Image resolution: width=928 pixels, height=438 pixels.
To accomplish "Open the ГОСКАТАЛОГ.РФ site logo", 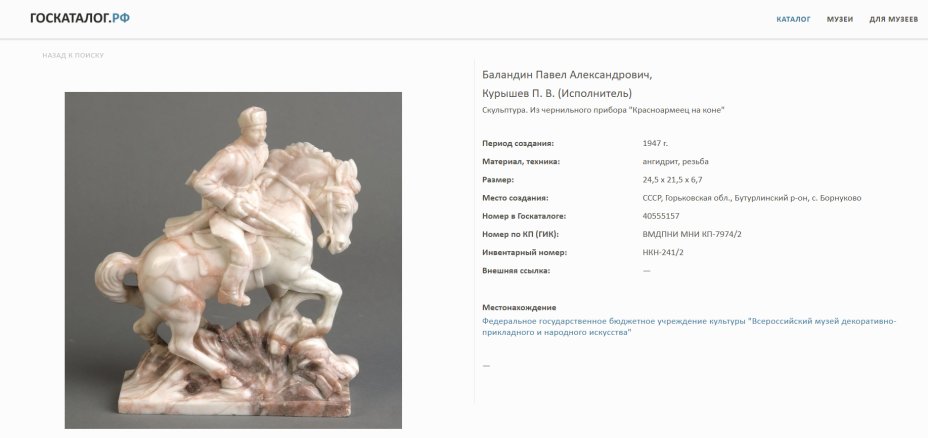I will [x=80, y=18].
